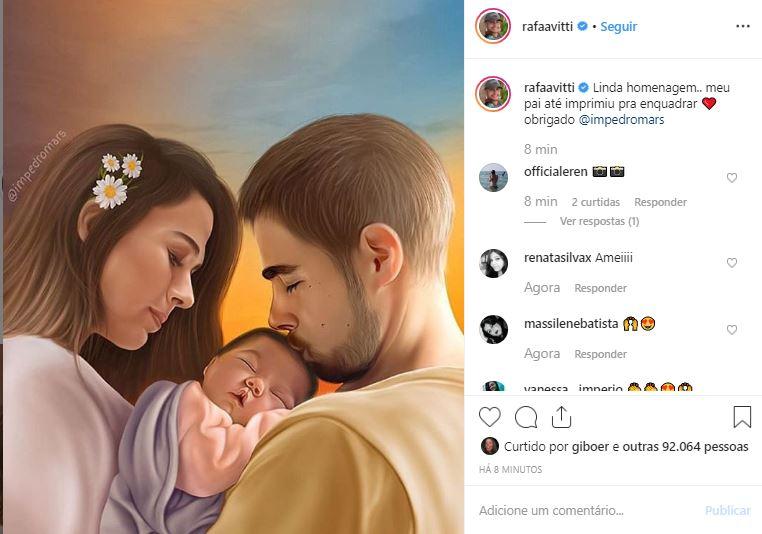Open the three-dot more options menu
762x534 pixels.
(x=743, y=26)
